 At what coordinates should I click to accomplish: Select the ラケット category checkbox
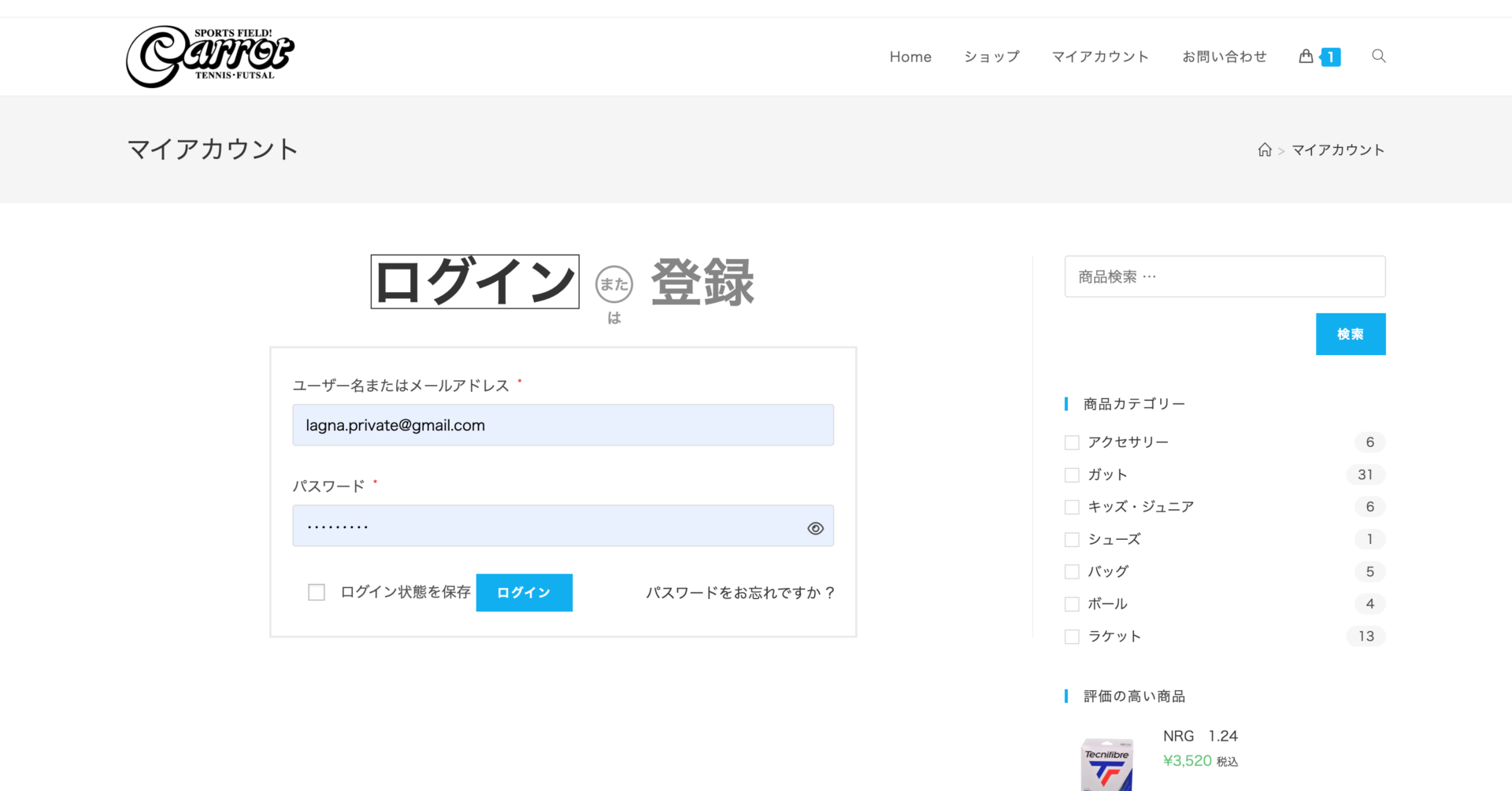[1072, 637]
